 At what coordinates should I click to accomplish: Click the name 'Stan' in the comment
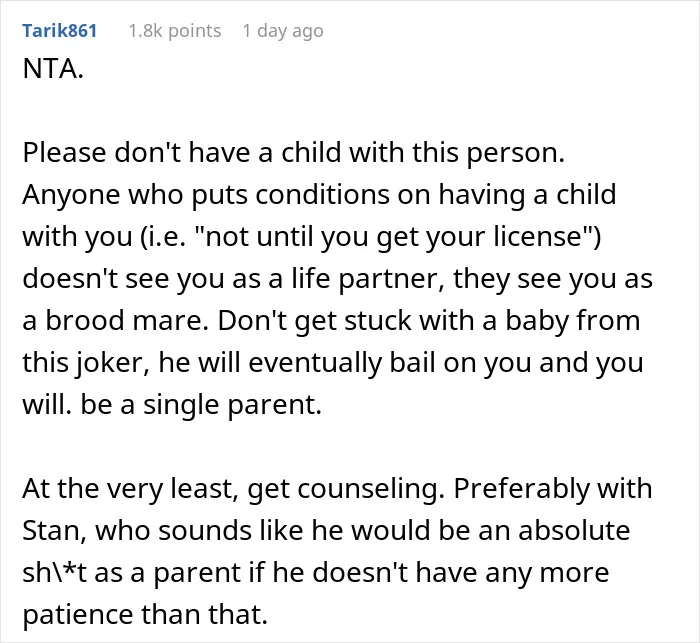pyautogui.click(x=52, y=531)
